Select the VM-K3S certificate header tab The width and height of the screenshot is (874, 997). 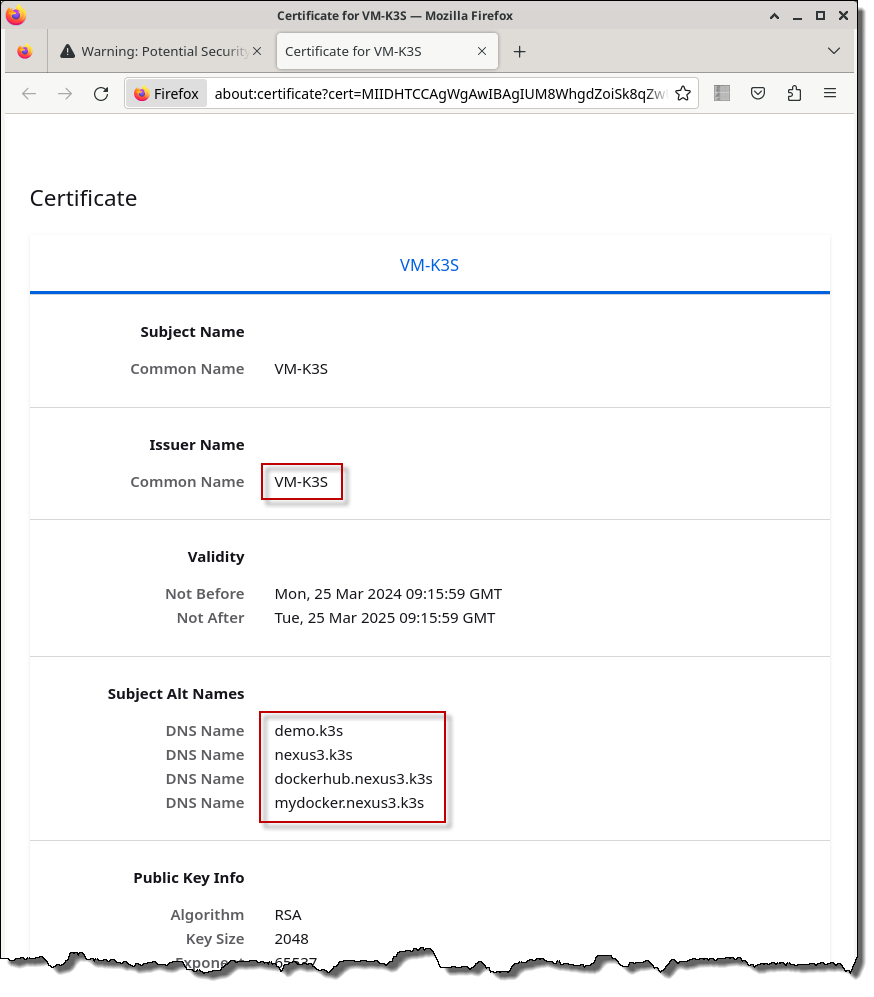tap(429, 265)
